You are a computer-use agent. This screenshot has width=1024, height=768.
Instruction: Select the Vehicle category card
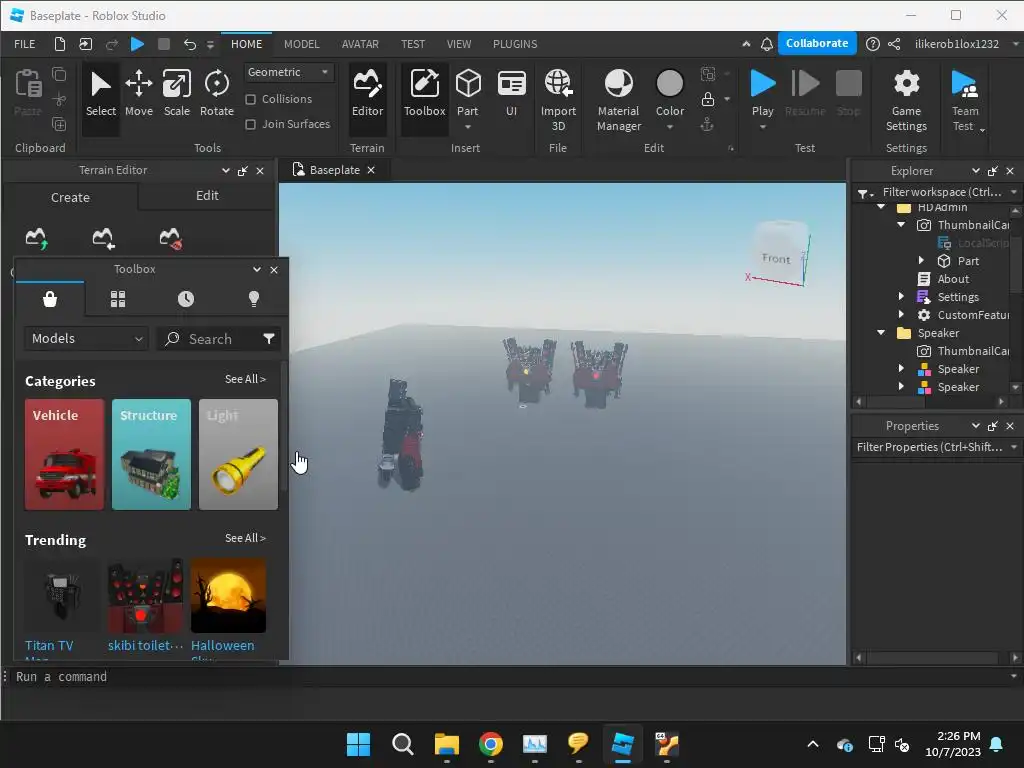pyautogui.click(x=64, y=455)
